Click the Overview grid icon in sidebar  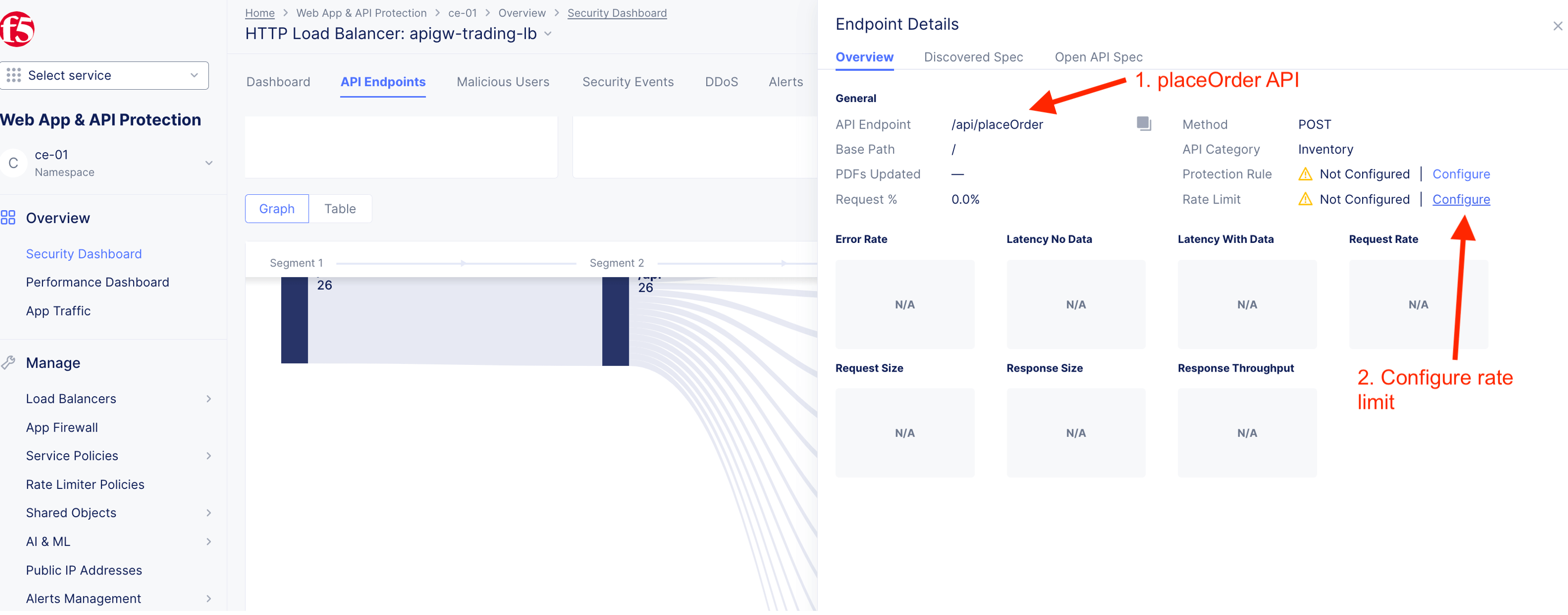8,218
